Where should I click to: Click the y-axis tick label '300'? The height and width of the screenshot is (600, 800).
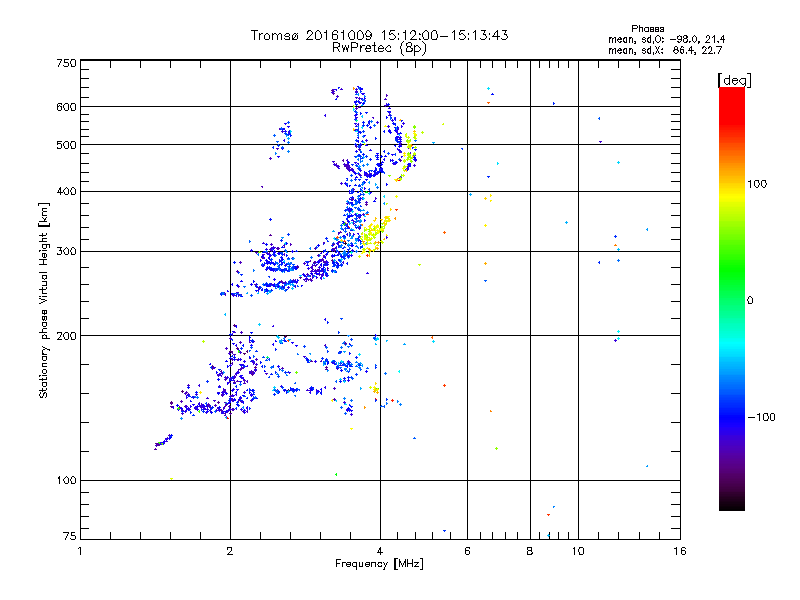pos(66,252)
